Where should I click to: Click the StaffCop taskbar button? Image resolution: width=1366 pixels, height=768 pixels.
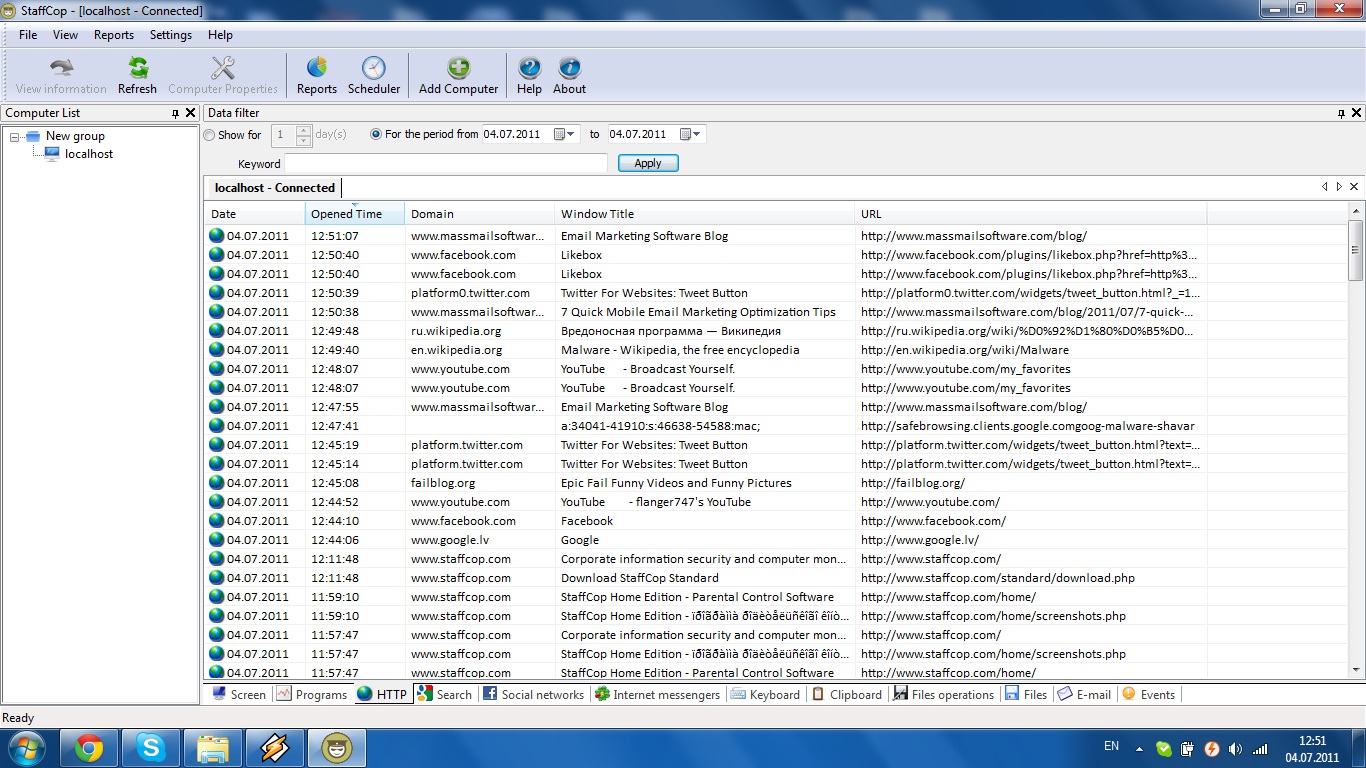coord(337,748)
